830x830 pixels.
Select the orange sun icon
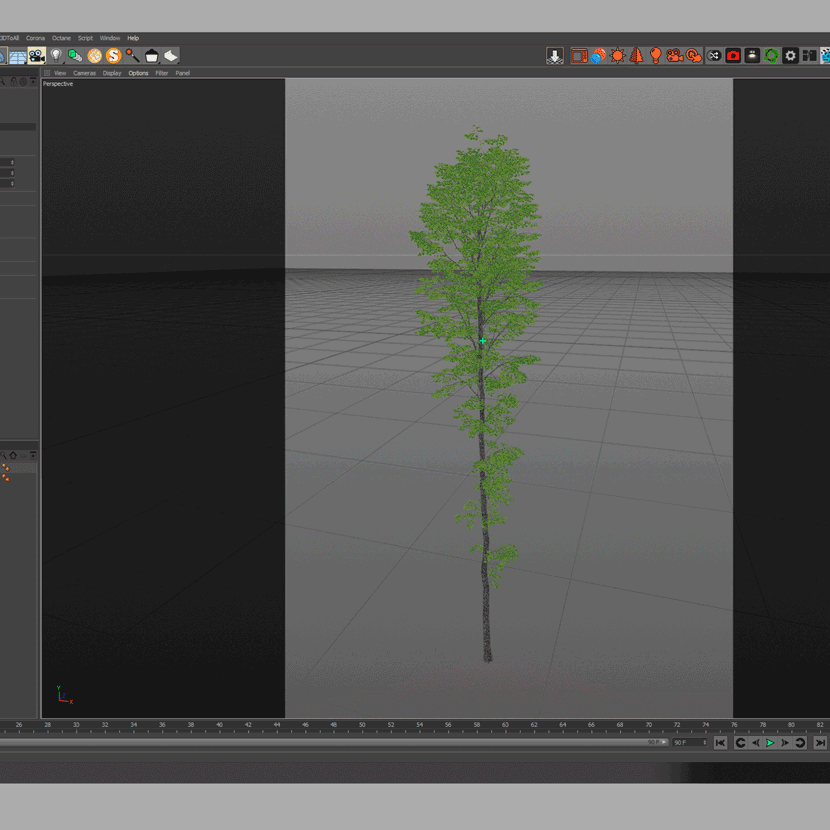617,56
